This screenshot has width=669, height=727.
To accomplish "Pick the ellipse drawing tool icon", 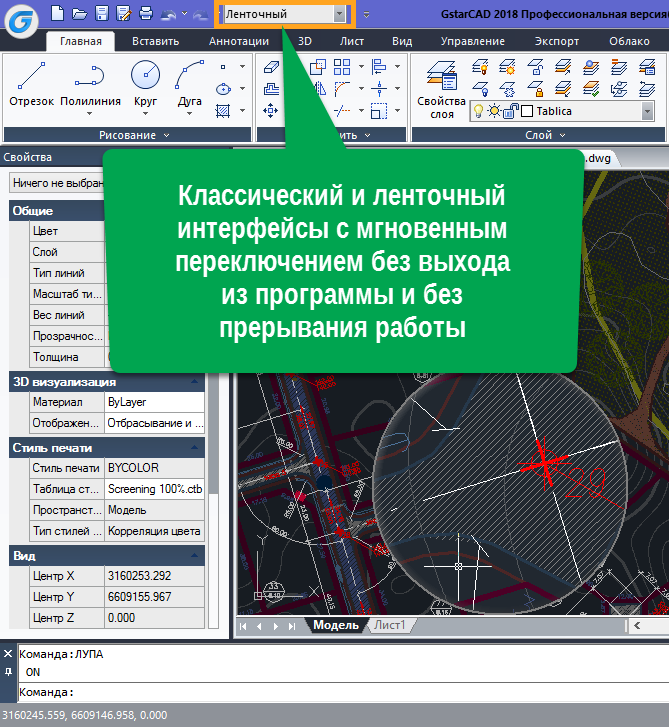I will click(x=223, y=89).
